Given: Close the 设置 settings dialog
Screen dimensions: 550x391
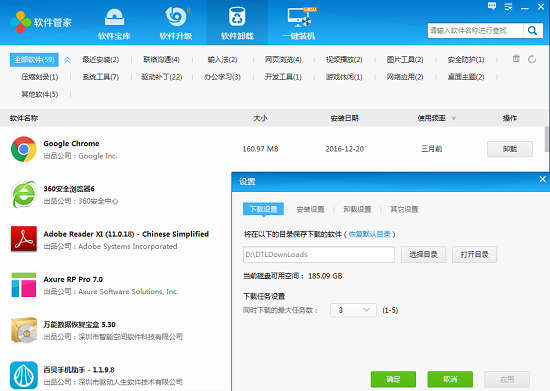Looking at the screenshot, I should click(x=542, y=179).
